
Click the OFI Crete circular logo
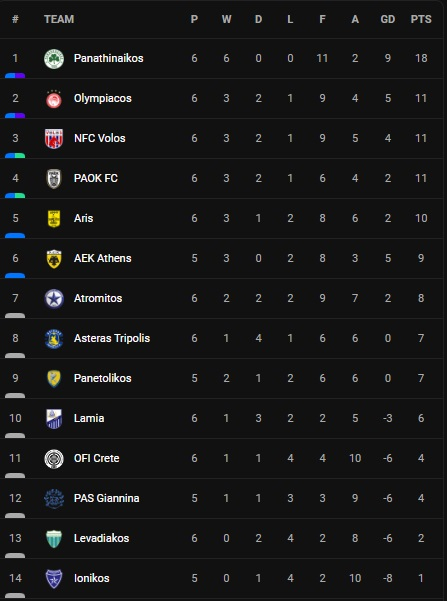tap(54, 459)
